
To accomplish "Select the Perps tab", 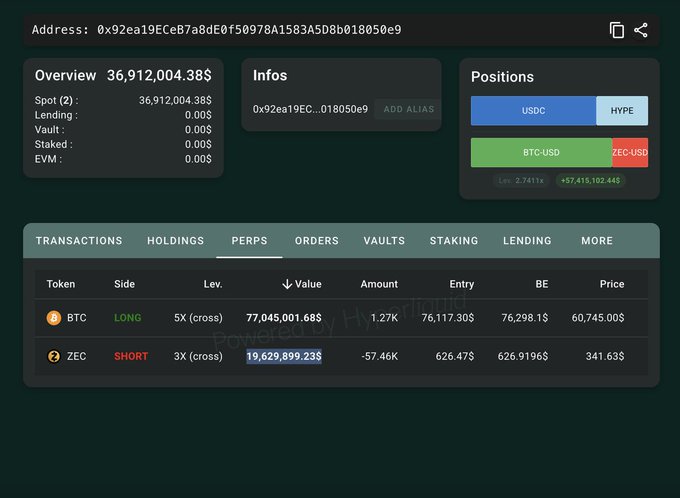I will pyautogui.click(x=249, y=241).
